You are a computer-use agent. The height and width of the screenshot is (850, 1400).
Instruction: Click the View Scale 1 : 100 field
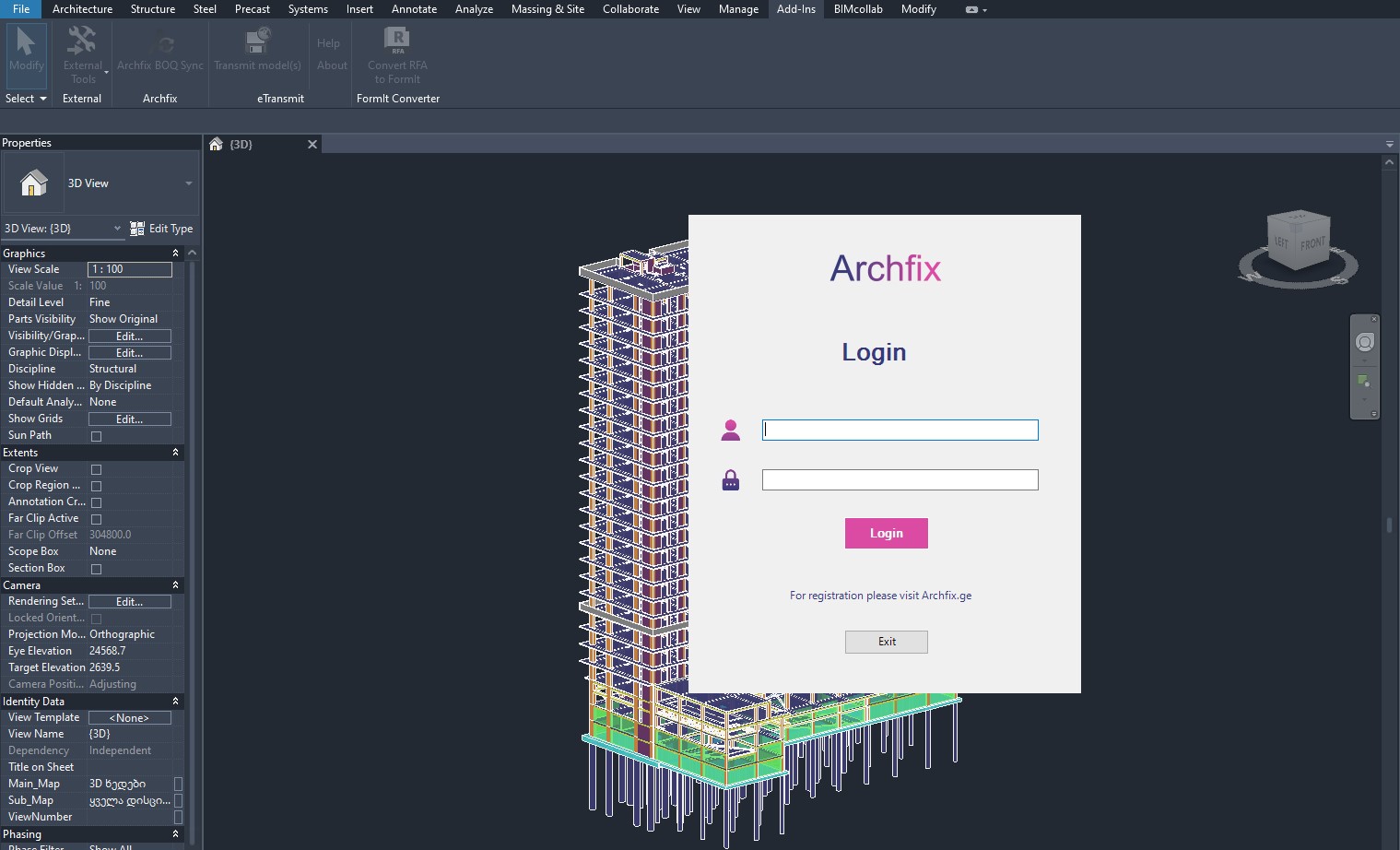(x=130, y=269)
